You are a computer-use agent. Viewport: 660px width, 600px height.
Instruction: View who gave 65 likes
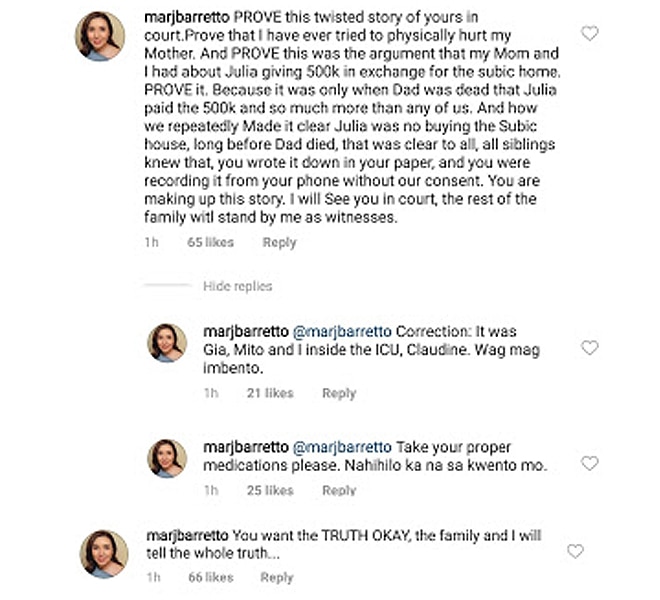click(210, 243)
